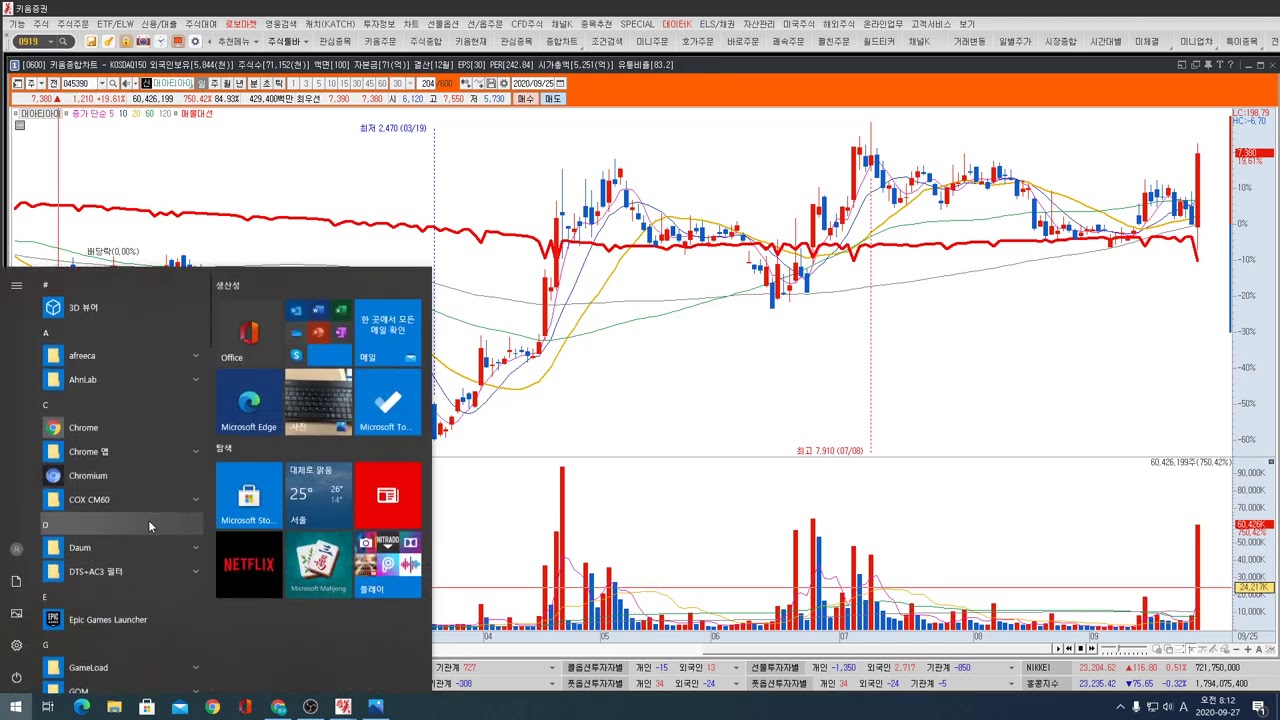Toggle weekly (주) chart period button
Screen dimensions: 1280x720
[214, 83]
